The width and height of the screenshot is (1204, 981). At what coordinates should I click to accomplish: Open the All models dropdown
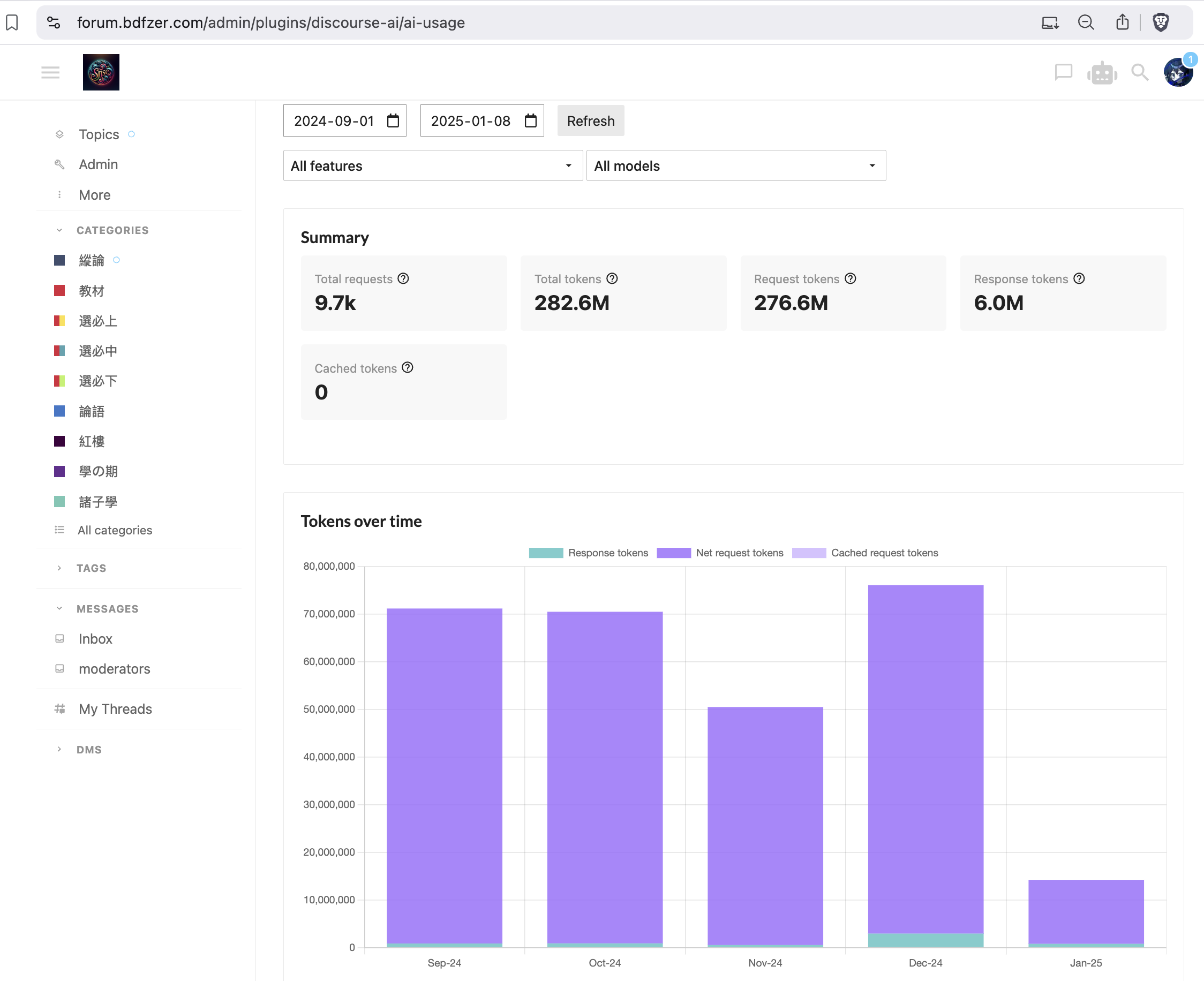[x=735, y=165]
